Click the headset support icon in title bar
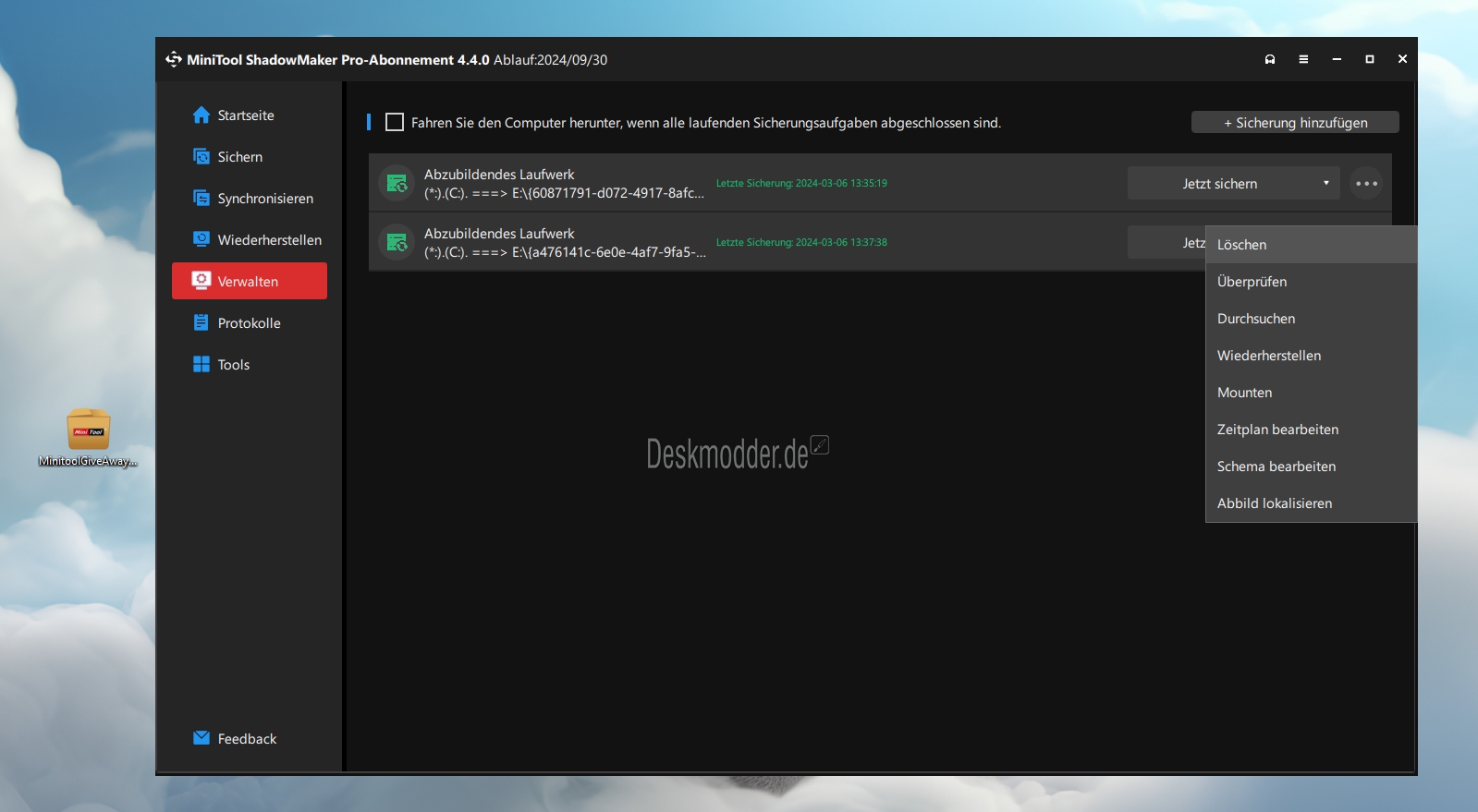Viewport: 1478px width, 812px height. click(x=1270, y=59)
